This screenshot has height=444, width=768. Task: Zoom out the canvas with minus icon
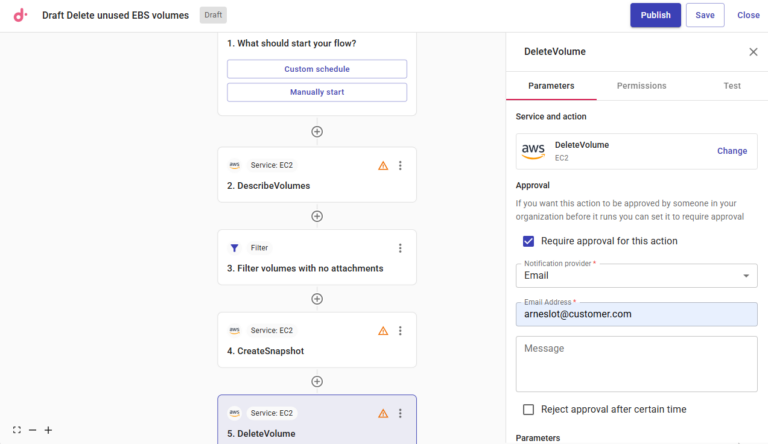[x=32, y=430]
